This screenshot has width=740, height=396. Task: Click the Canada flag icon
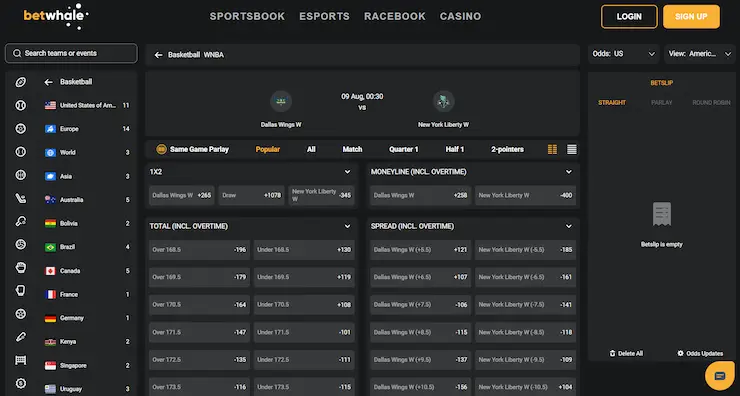[50, 271]
